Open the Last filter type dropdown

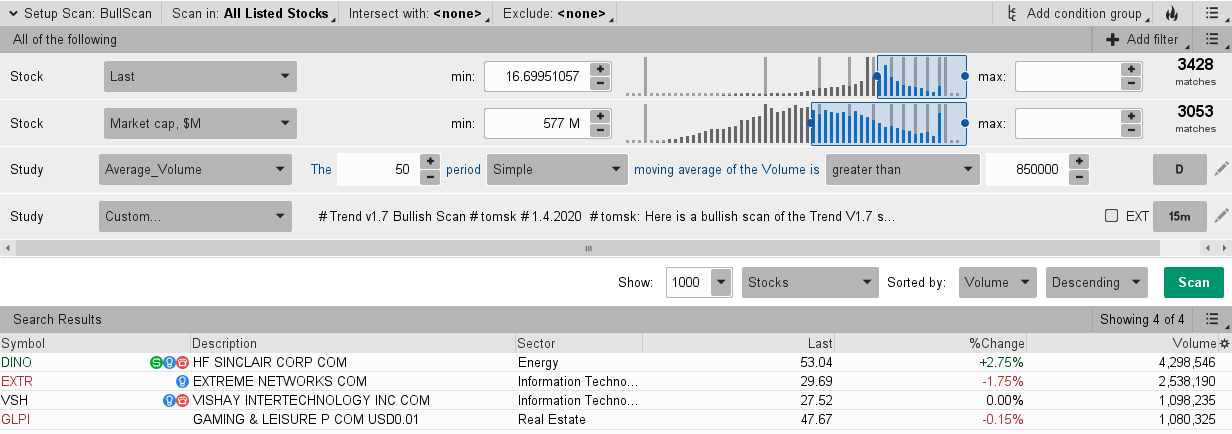click(200, 76)
